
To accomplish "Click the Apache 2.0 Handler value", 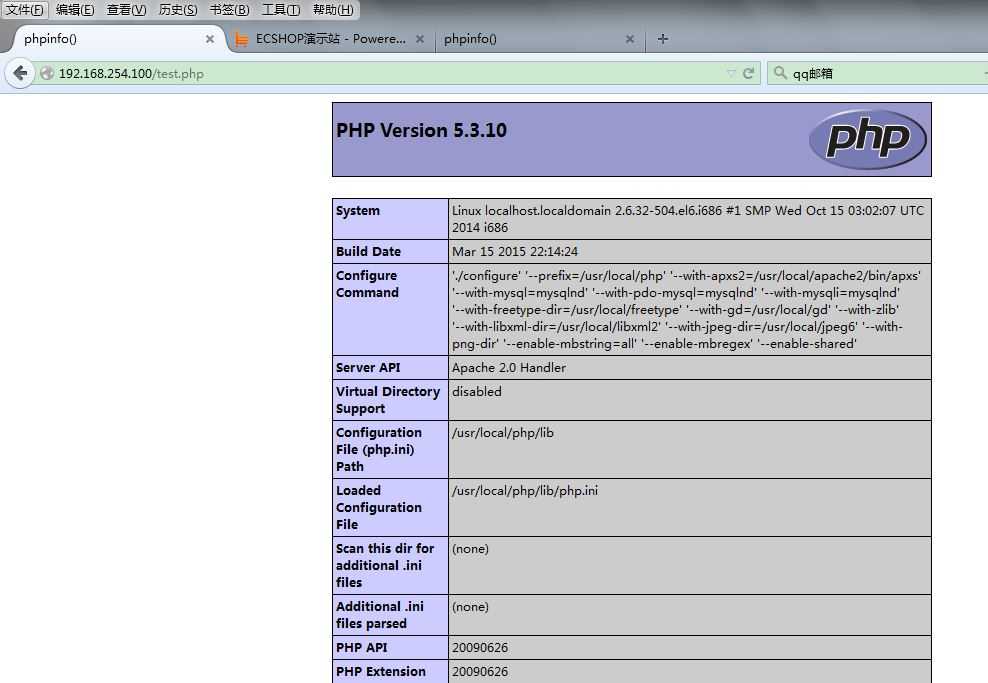I will click(508, 367).
